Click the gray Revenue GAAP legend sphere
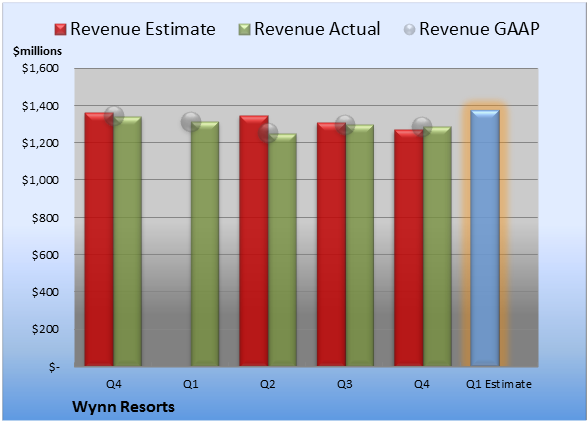Viewport: 588px width, 422px height. point(410,30)
